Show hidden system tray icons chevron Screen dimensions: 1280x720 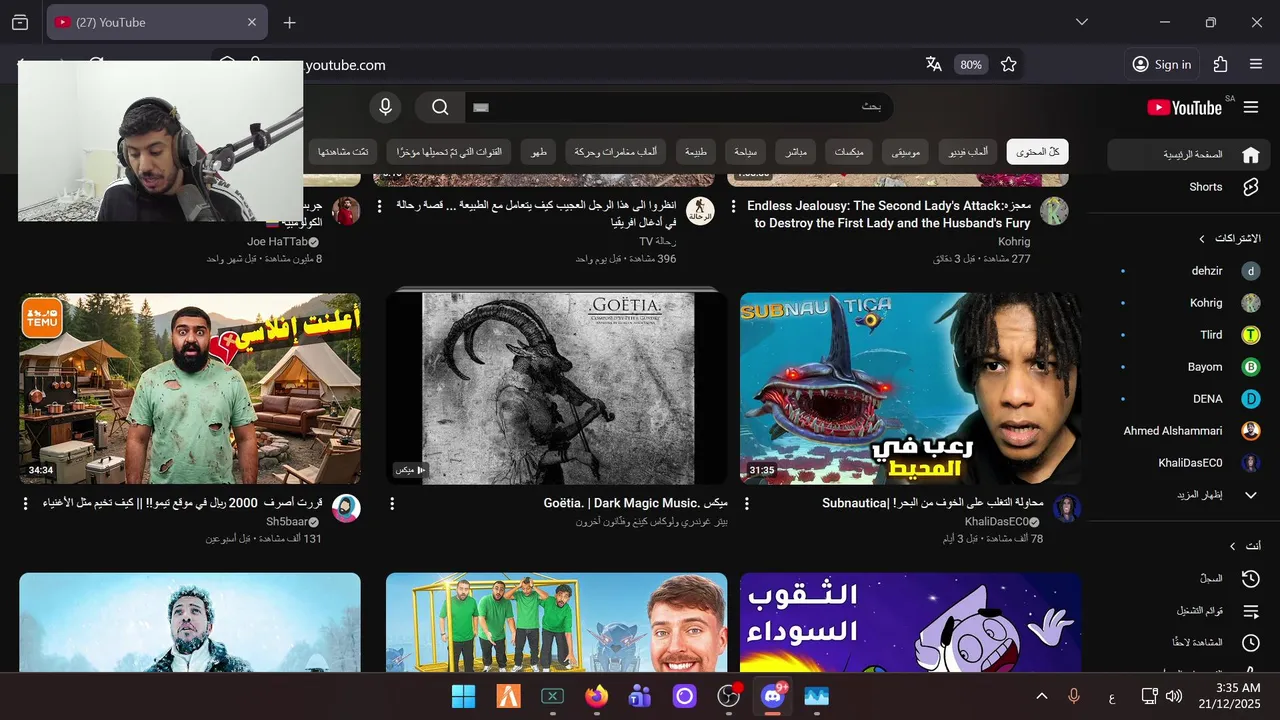(x=1041, y=696)
